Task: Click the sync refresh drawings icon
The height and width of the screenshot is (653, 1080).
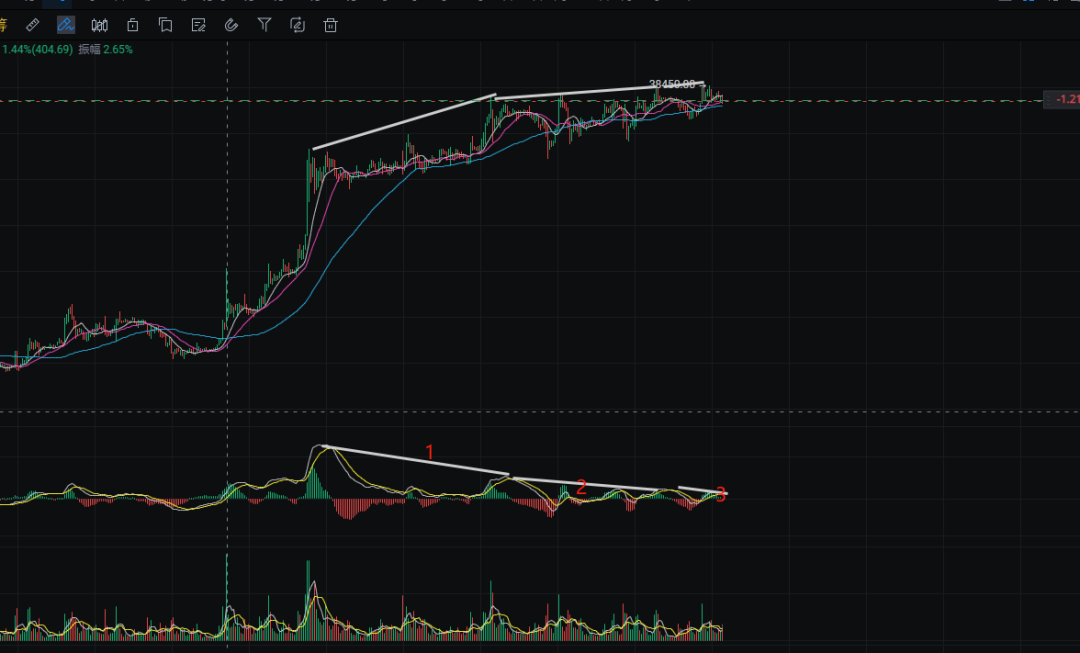Action: [298, 25]
